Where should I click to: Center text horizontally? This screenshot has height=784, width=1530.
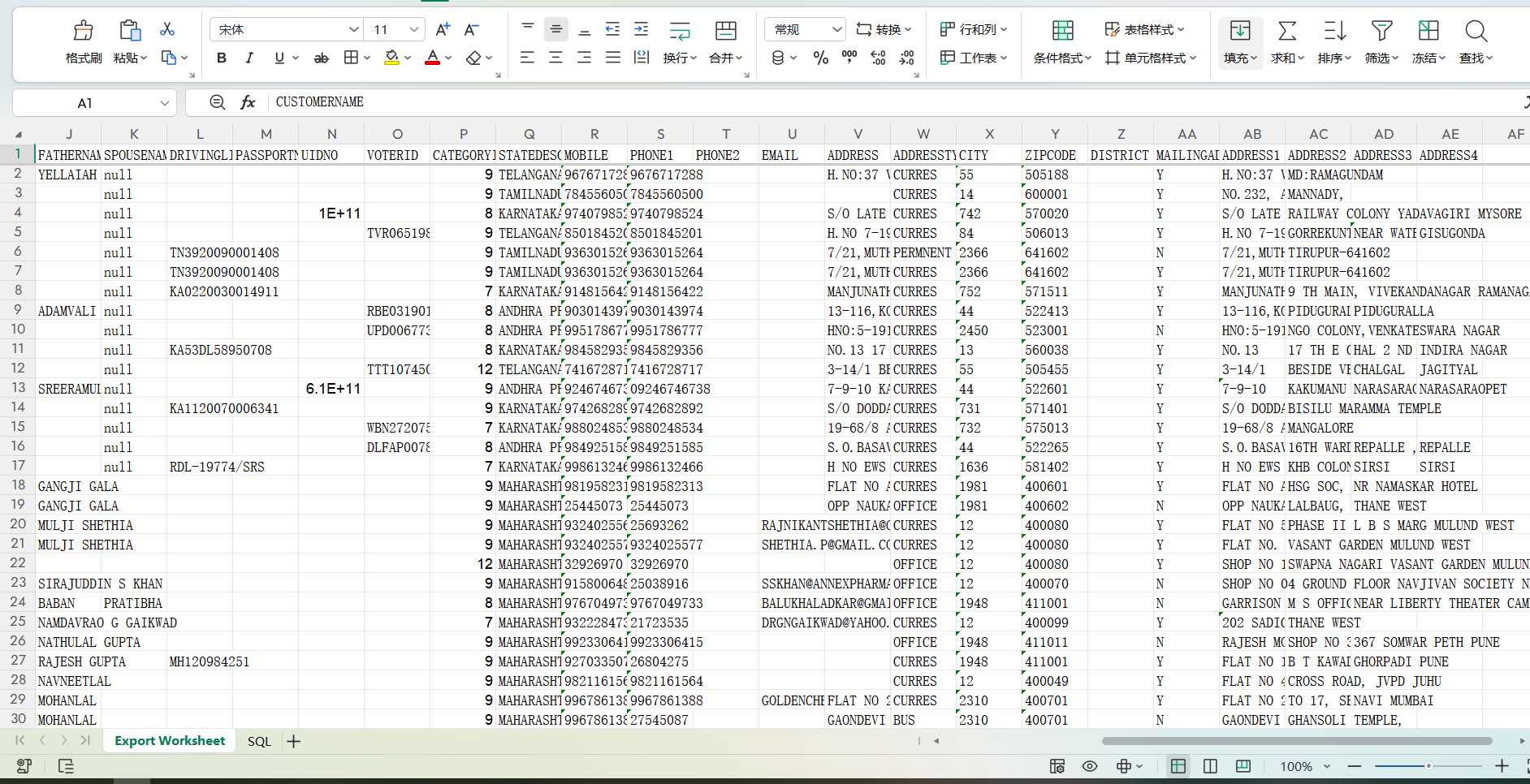tap(556, 58)
